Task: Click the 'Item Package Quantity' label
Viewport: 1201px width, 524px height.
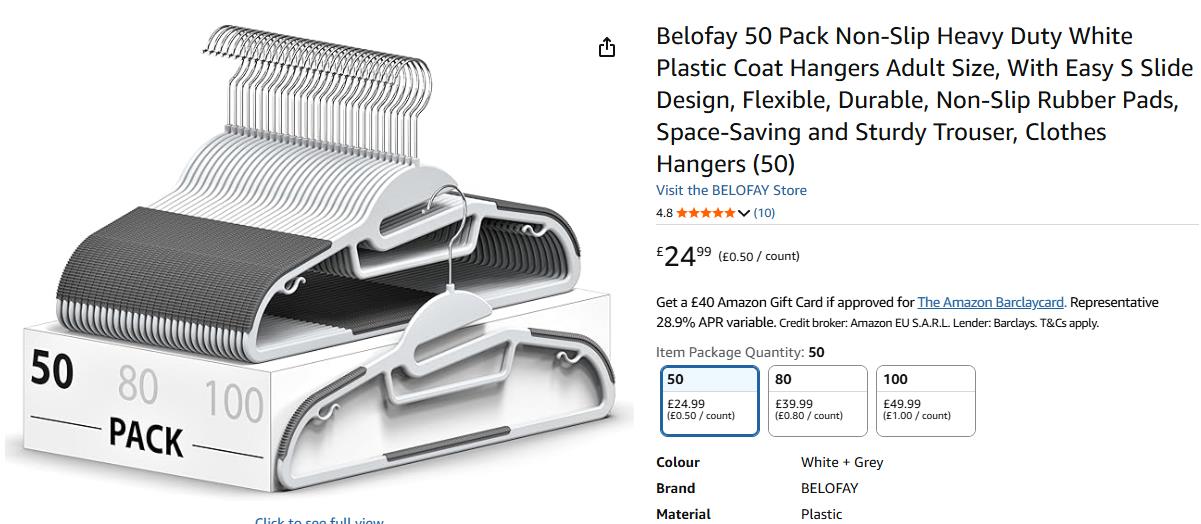Action: [729, 352]
